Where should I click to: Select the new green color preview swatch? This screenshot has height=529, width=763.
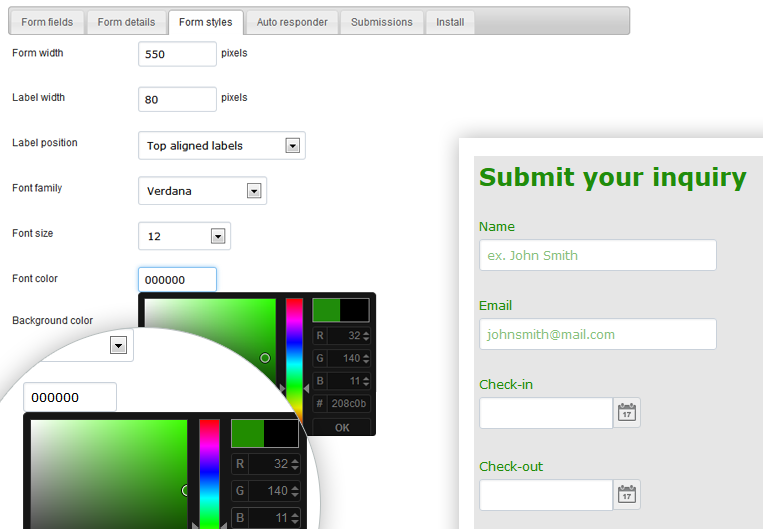click(x=326, y=310)
